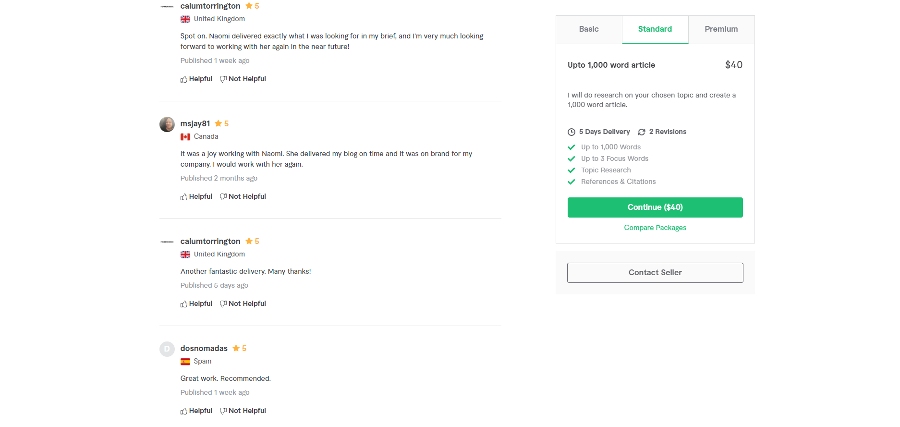Open dosnomadas's avatar circle
Screen dimensions: 900x427
tap(167, 349)
